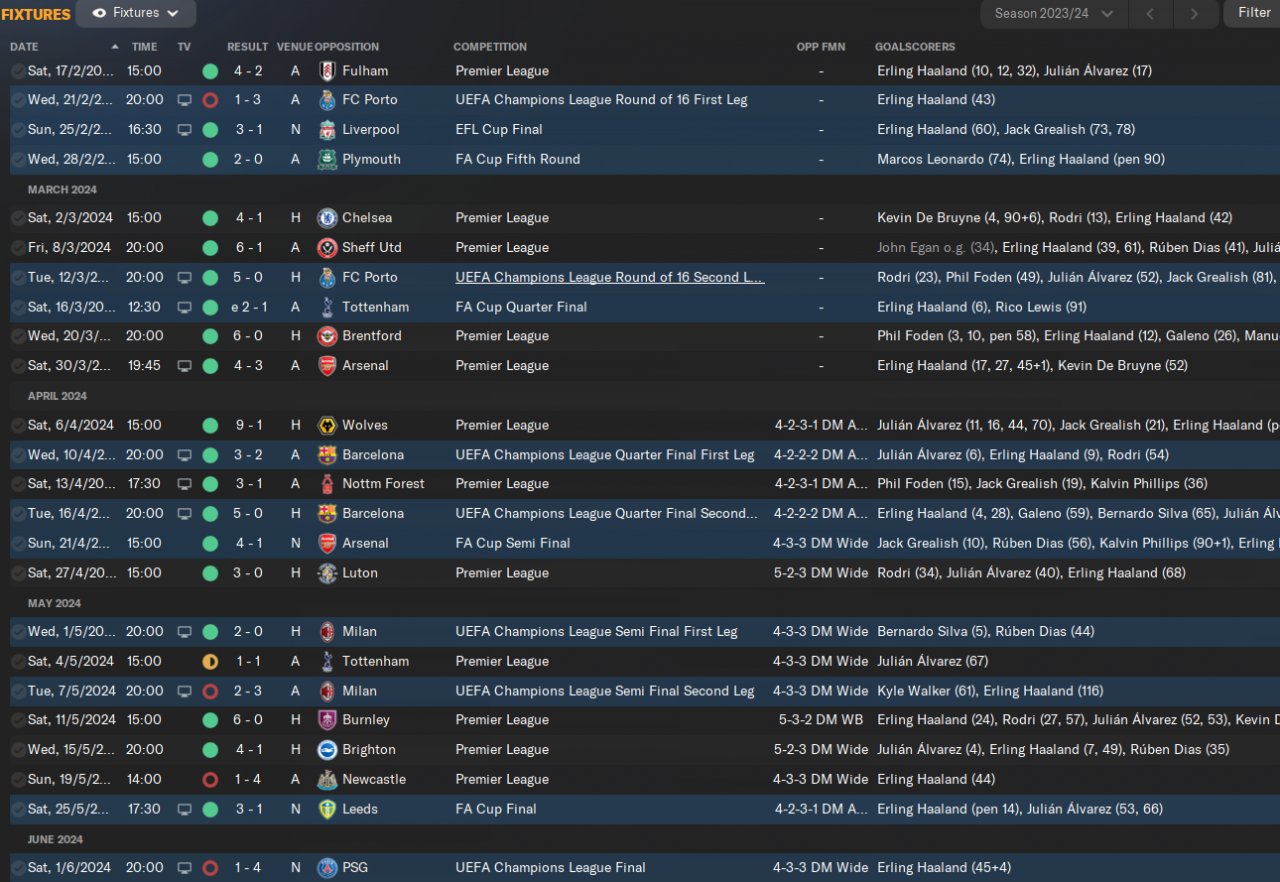Click the Milan name in Semi Final Second Leg row
Viewport: 1280px width, 882px height.
click(x=359, y=691)
